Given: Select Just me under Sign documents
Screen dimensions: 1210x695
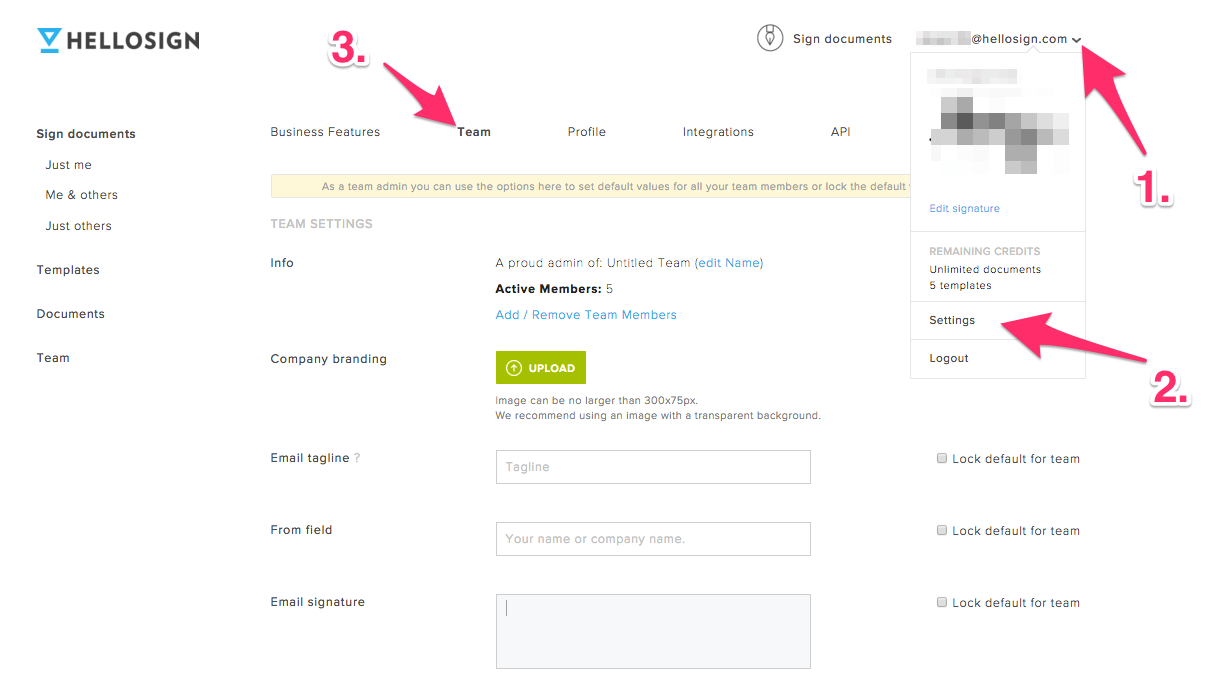Looking at the screenshot, I should (x=68, y=165).
